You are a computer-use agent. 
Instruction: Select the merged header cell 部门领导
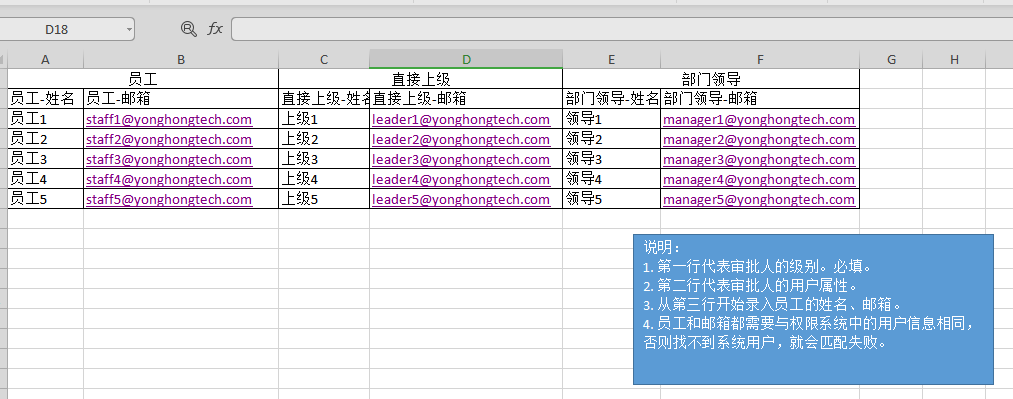tap(711, 79)
